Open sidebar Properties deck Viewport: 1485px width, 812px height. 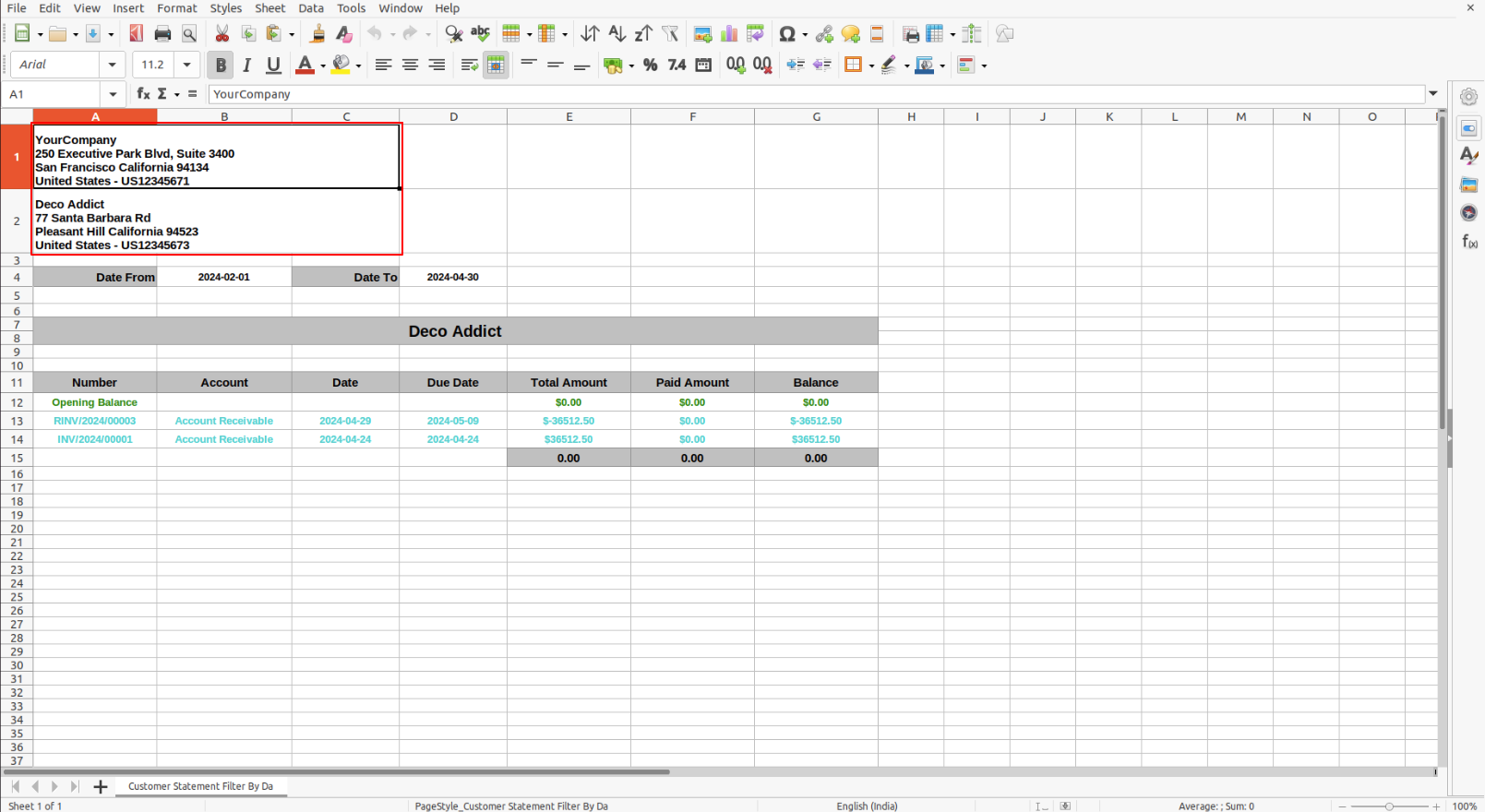(1468, 128)
